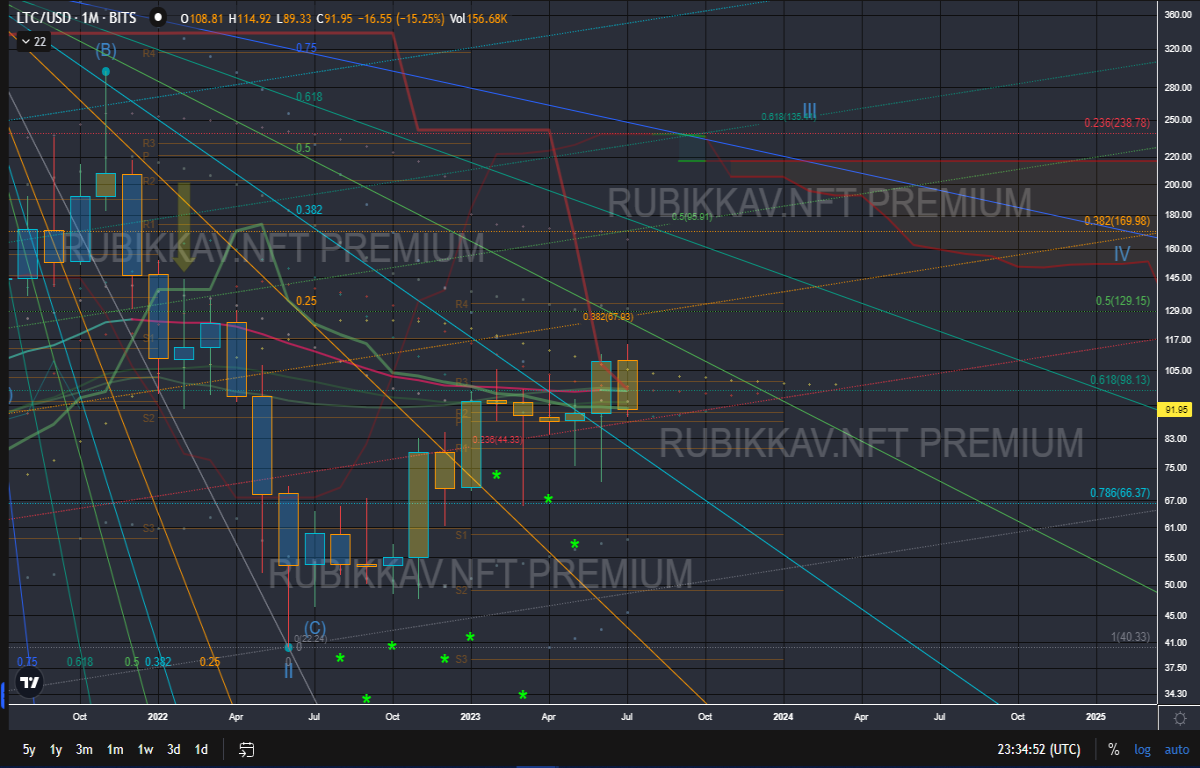Select the 1d date range
This screenshot has width=1200, height=768.
(201, 749)
